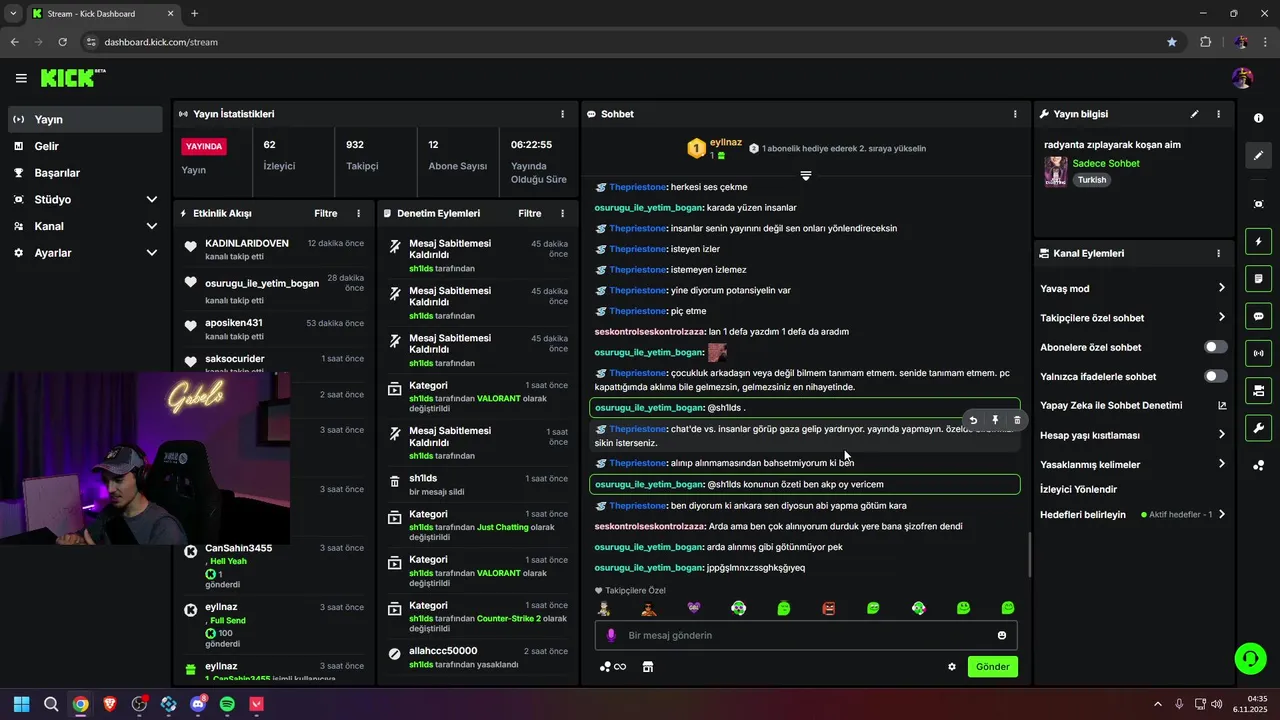This screenshot has width=1280, height=720.
Task: Open the Windows Start menu
Action: [21, 704]
